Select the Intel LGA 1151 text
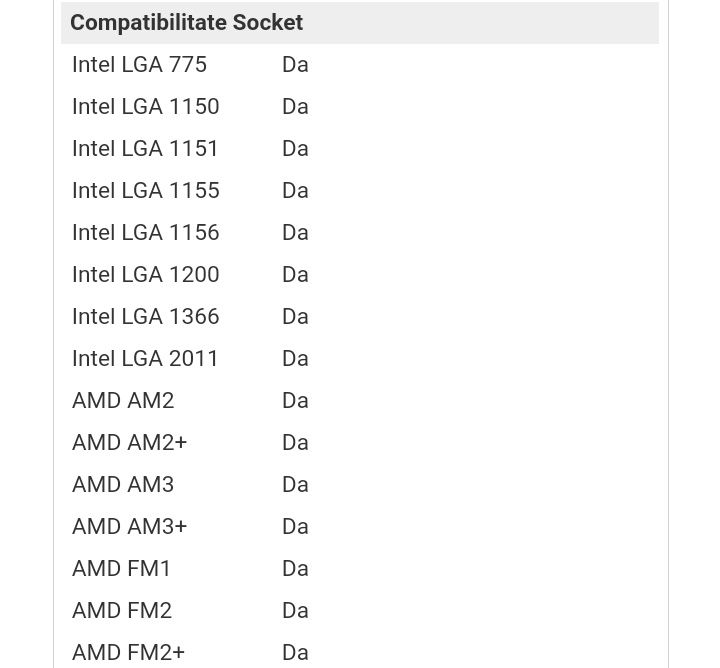The width and height of the screenshot is (720, 668). pos(145,148)
